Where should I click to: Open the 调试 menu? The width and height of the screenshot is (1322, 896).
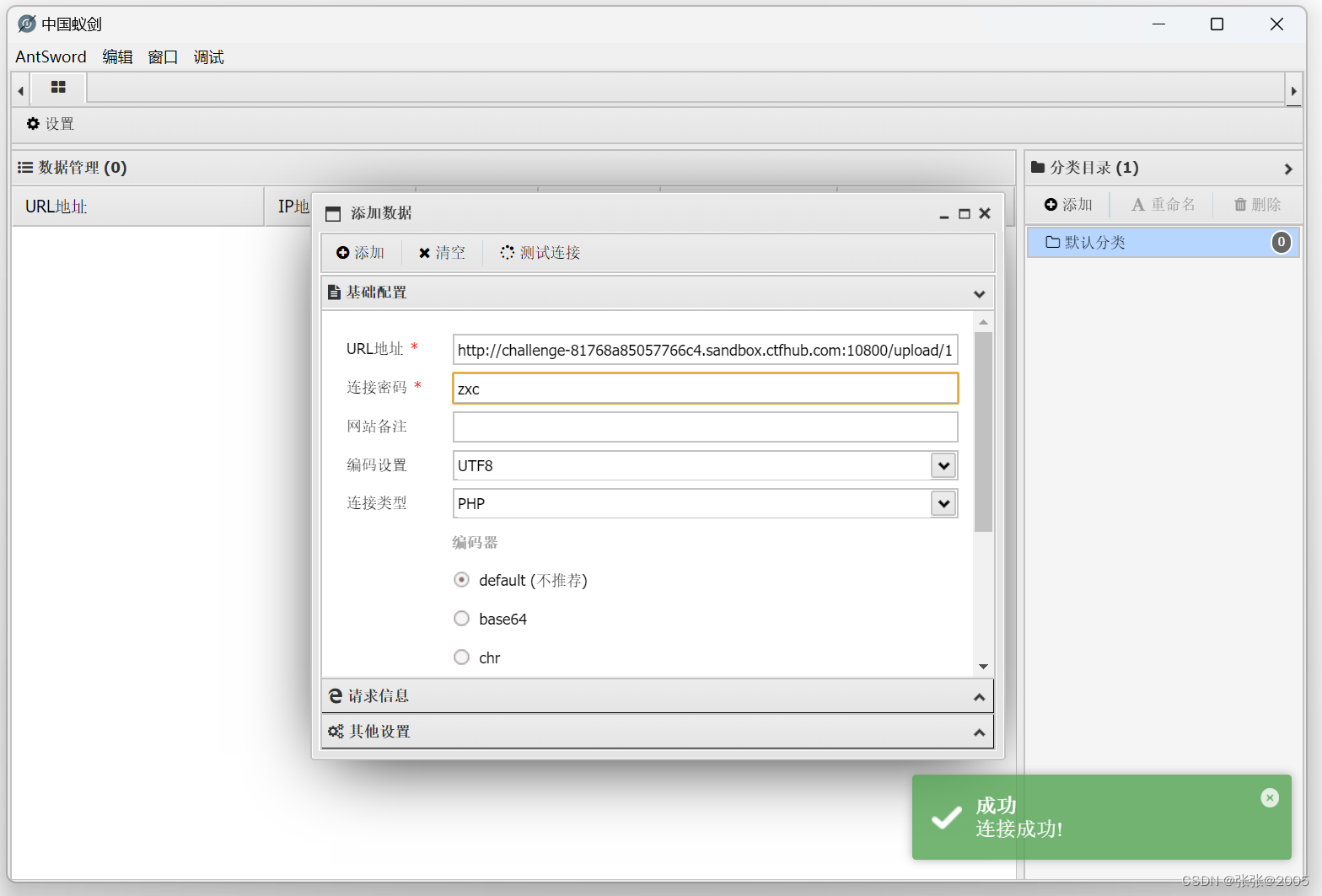pyautogui.click(x=208, y=56)
